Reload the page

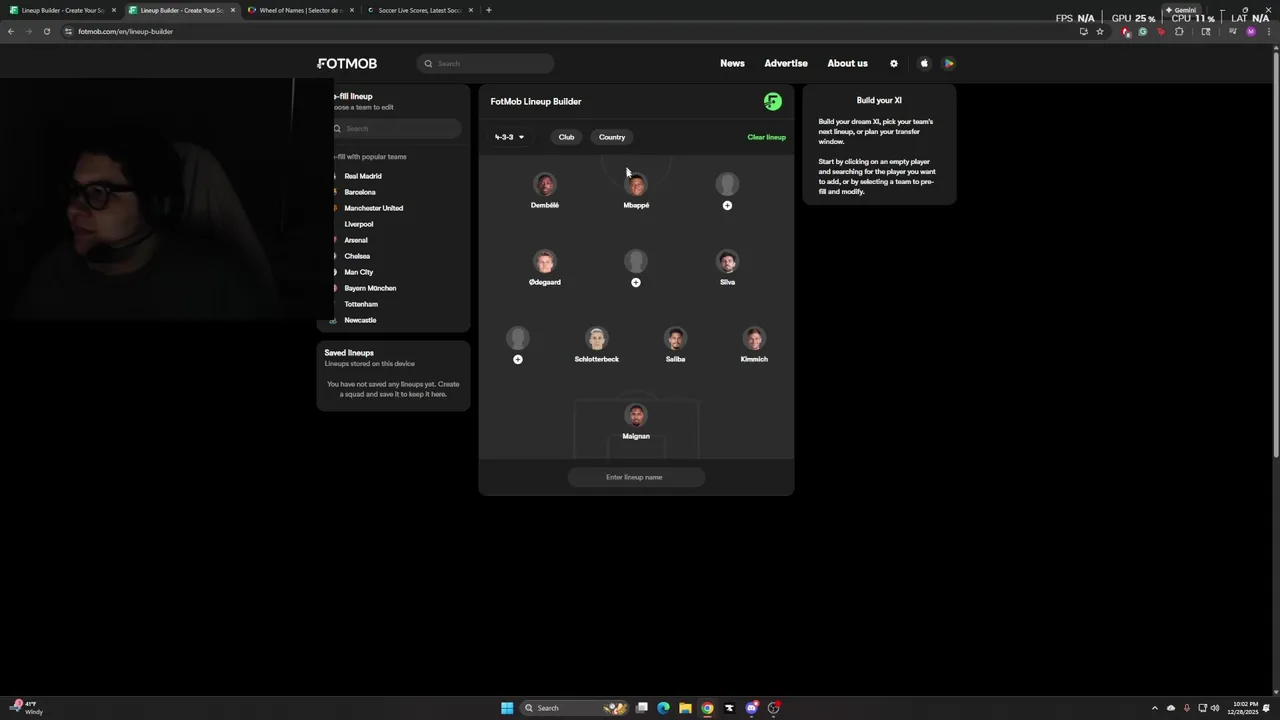(x=46, y=31)
